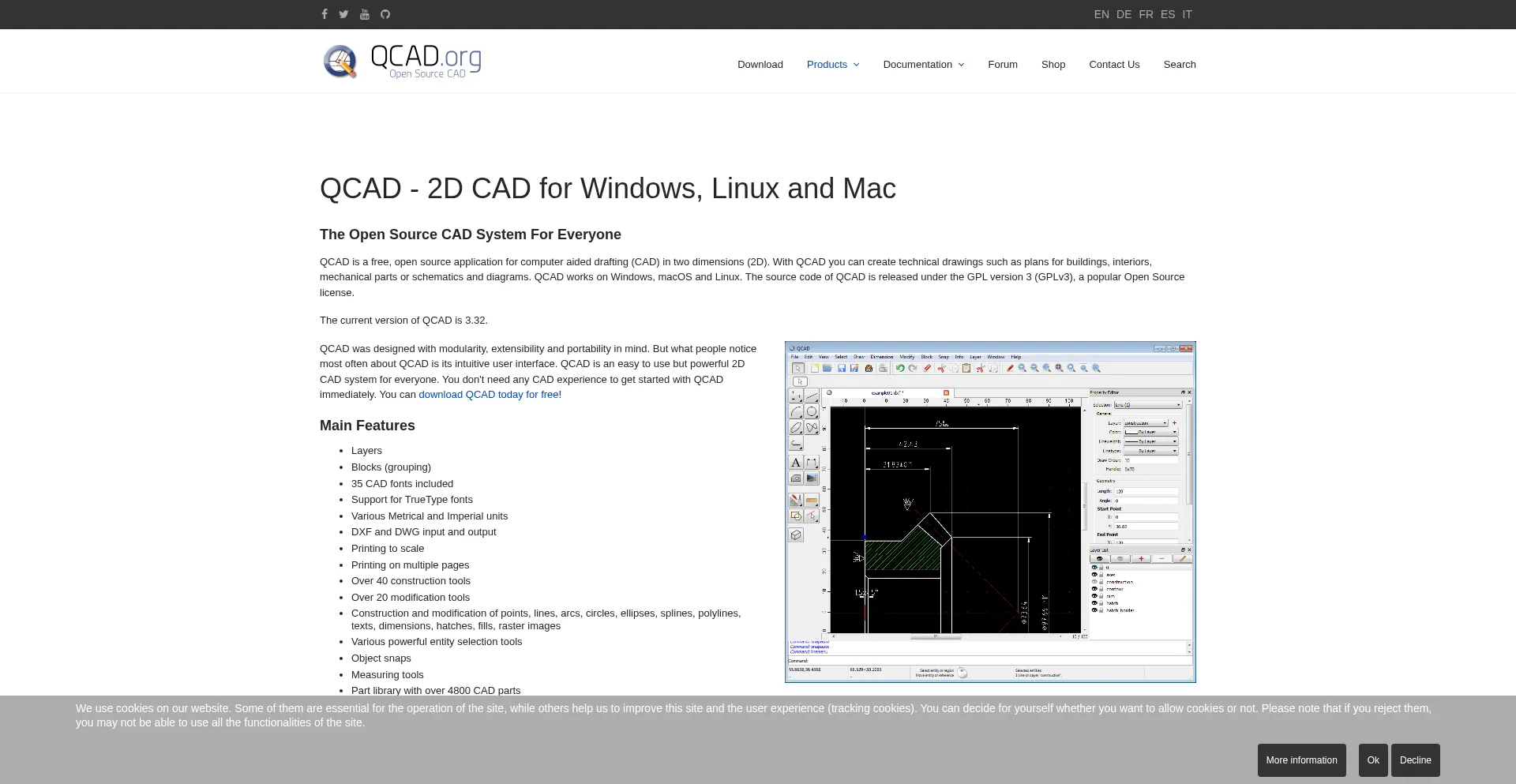
Task: Open the QCAD application screenshot image
Action: [990, 512]
